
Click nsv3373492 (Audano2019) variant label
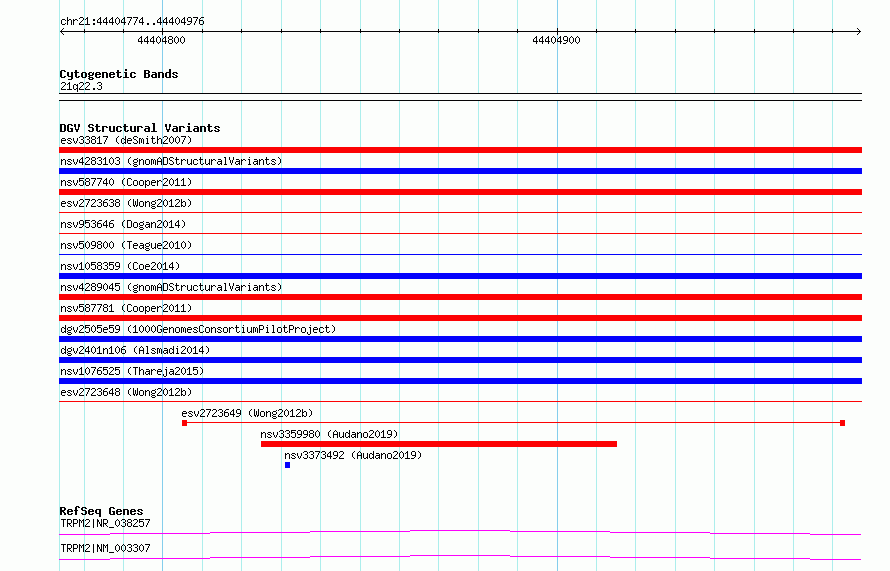click(x=353, y=455)
